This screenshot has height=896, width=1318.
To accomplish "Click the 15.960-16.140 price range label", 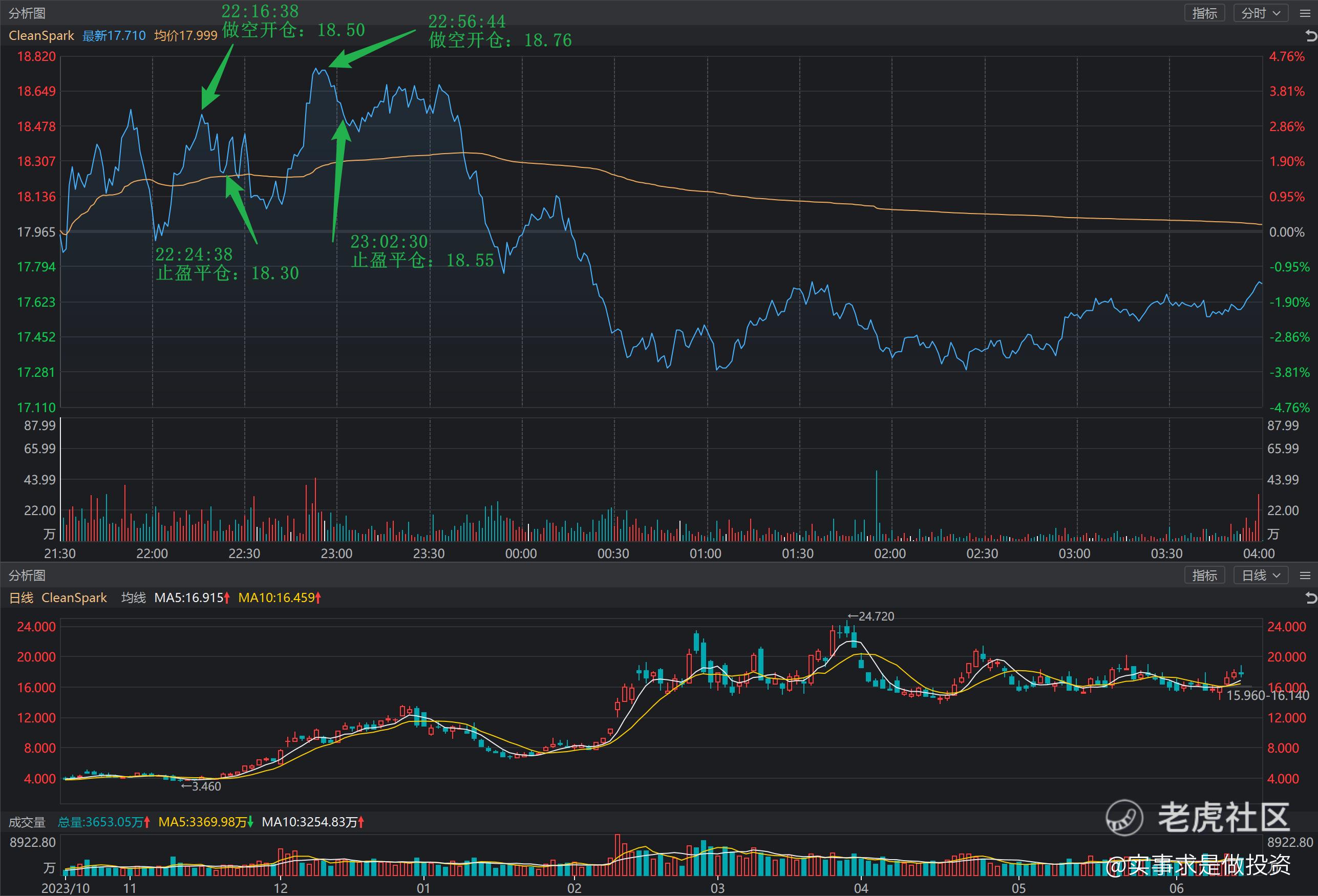I will pyautogui.click(x=1268, y=695).
